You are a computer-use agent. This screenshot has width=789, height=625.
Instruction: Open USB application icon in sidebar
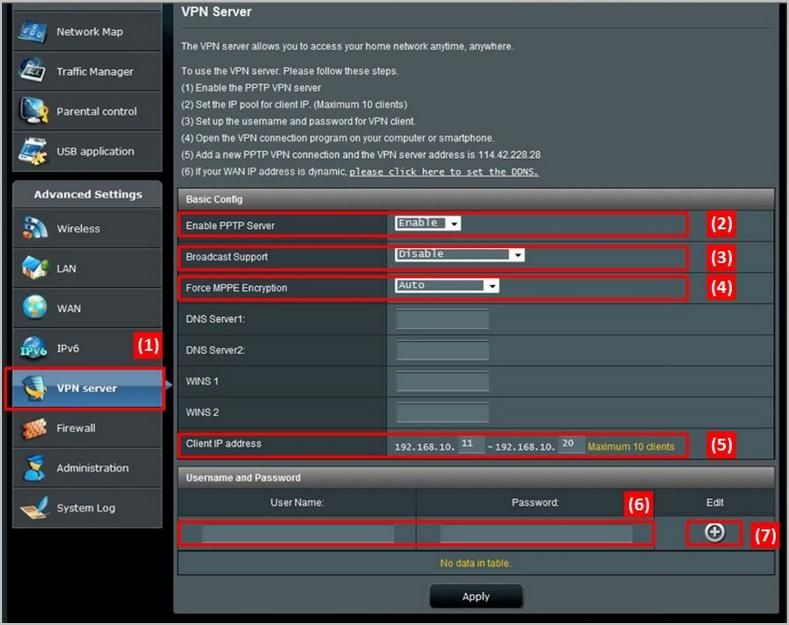click(33, 151)
